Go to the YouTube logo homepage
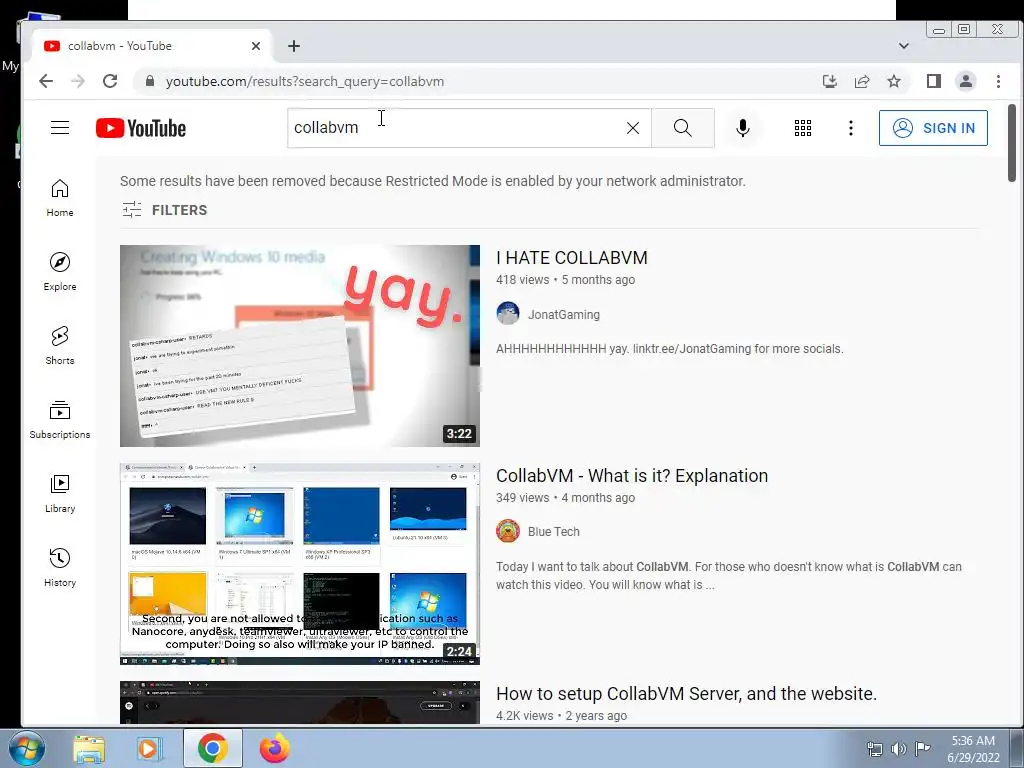The height and width of the screenshot is (768, 1024). pyautogui.click(x=141, y=128)
